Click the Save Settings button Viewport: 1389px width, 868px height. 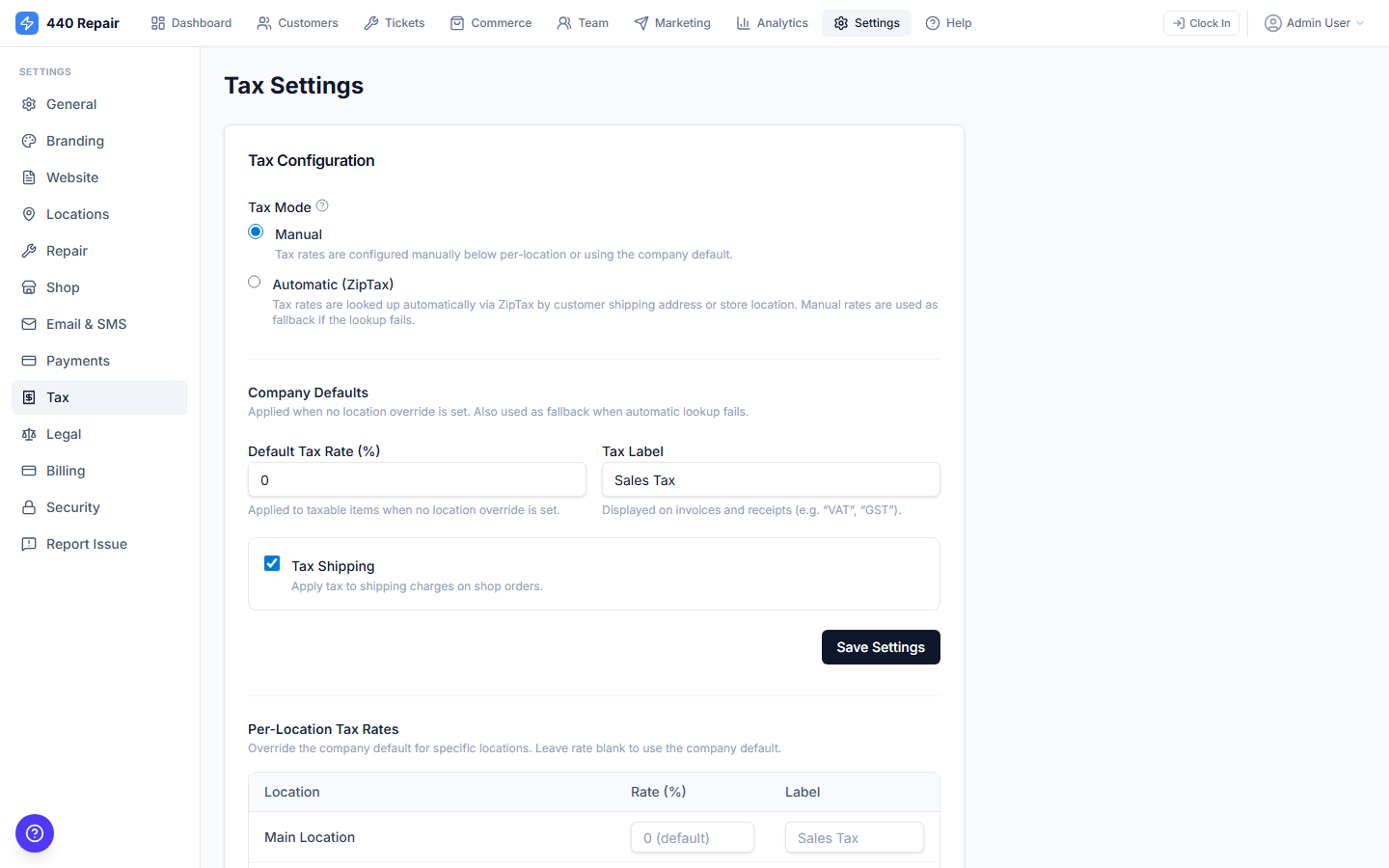(881, 647)
